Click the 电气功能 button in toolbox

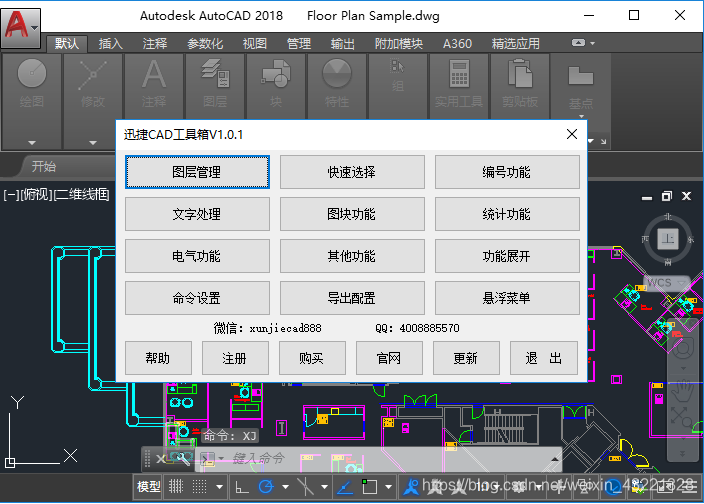[197, 256]
